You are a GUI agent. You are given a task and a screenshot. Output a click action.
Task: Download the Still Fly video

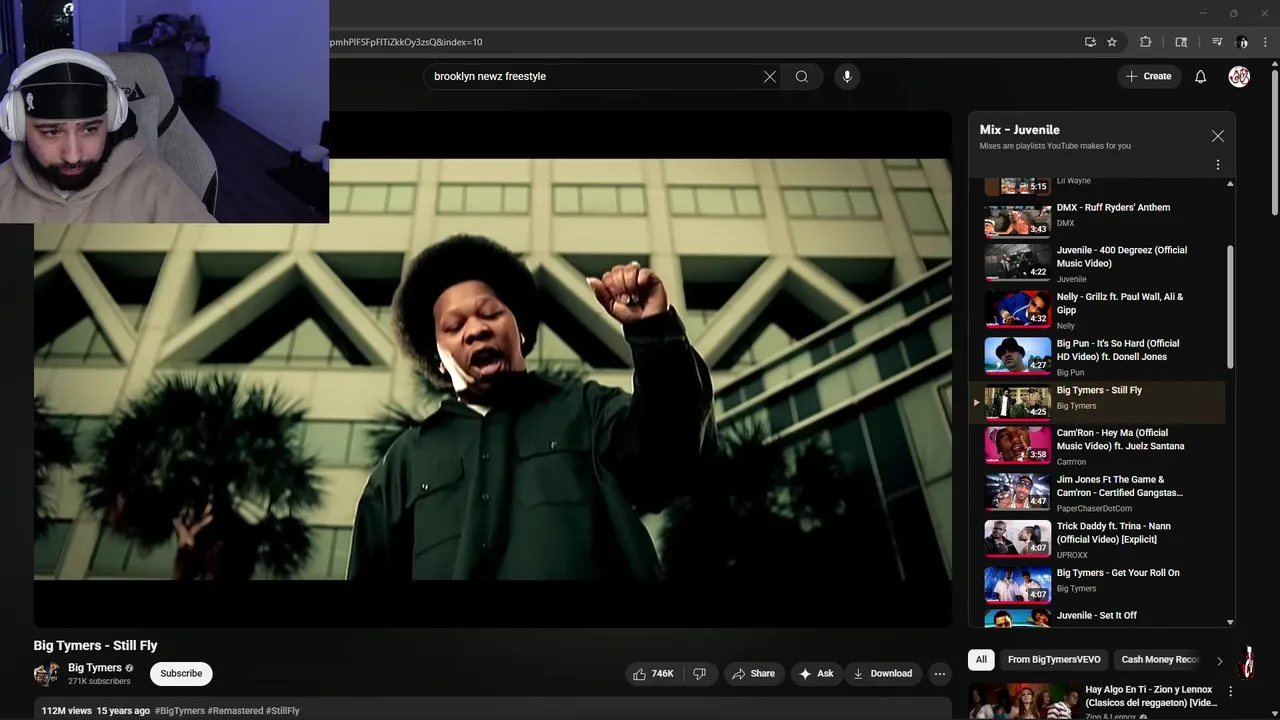click(882, 674)
